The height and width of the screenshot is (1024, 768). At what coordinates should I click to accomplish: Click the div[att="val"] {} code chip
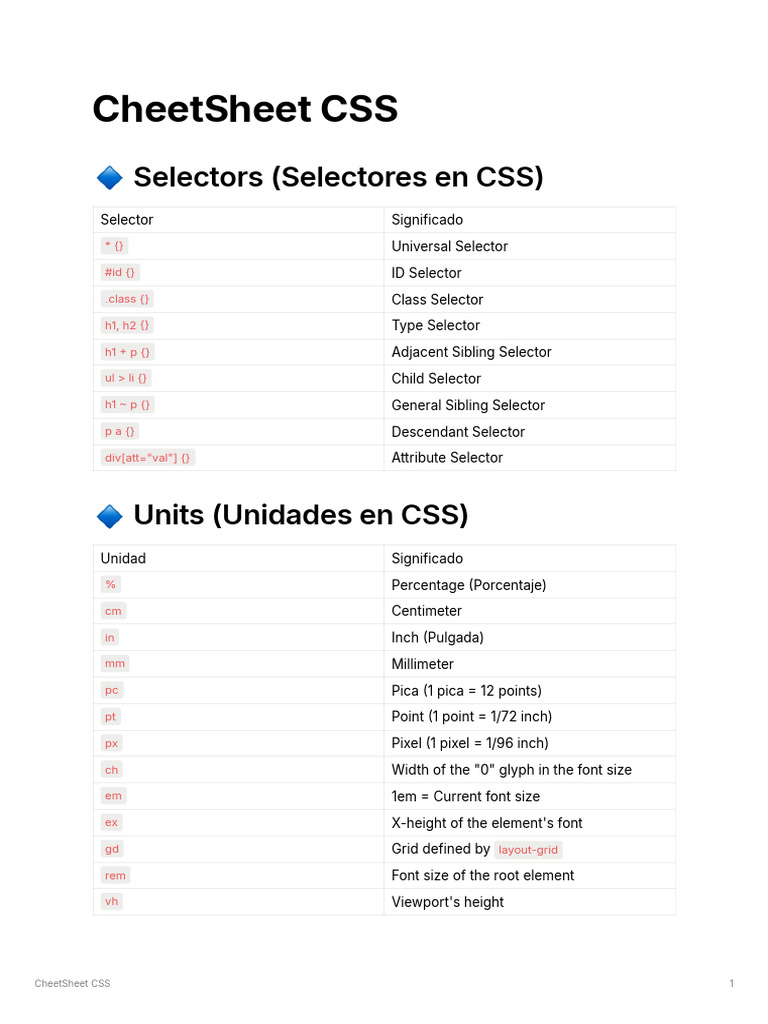click(148, 458)
